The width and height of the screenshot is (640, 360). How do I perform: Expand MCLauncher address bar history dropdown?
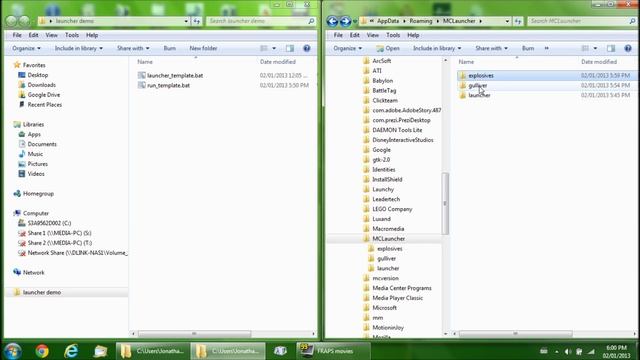click(x=507, y=21)
